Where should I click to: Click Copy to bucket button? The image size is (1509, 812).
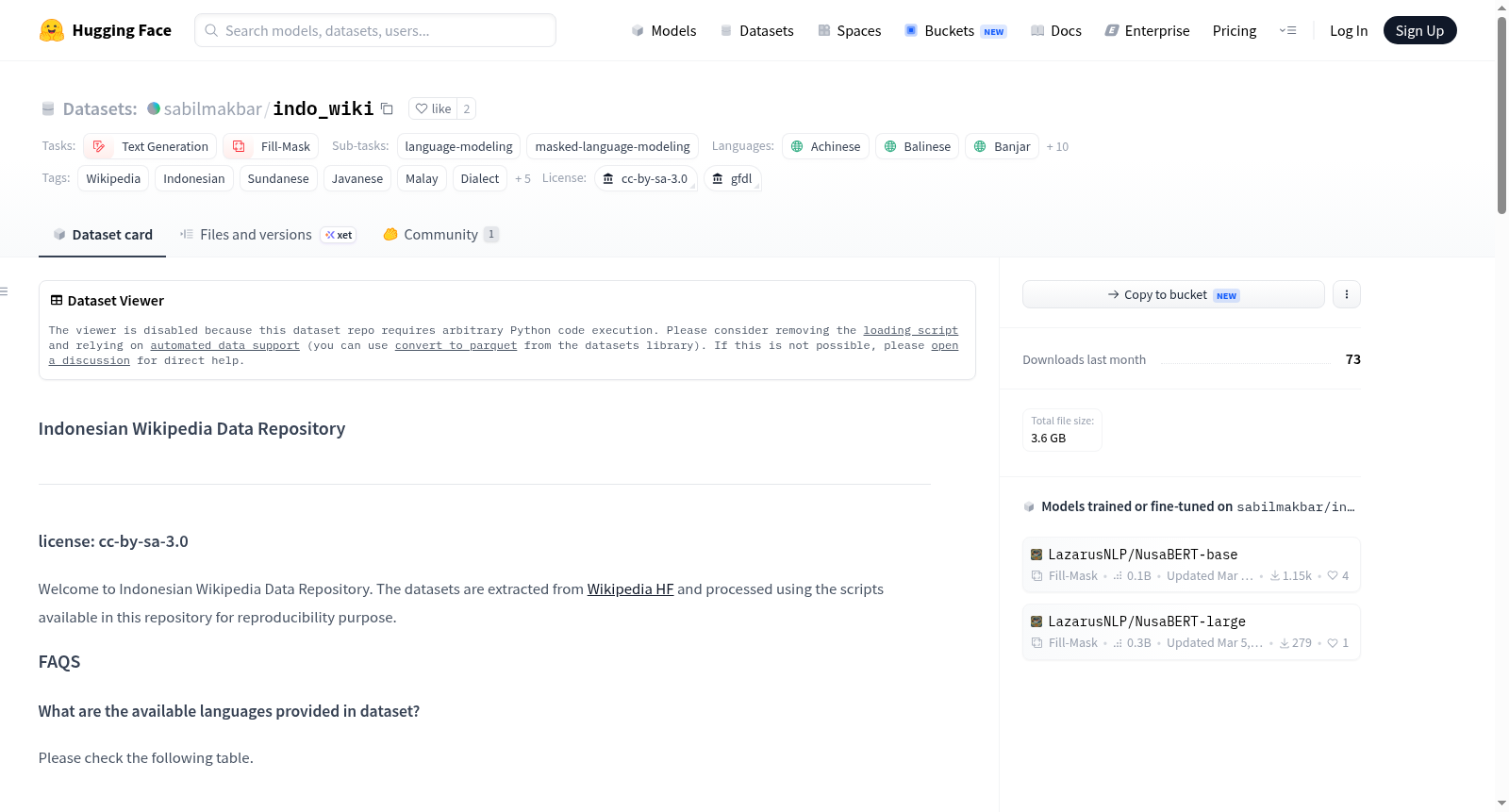click(x=1173, y=294)
